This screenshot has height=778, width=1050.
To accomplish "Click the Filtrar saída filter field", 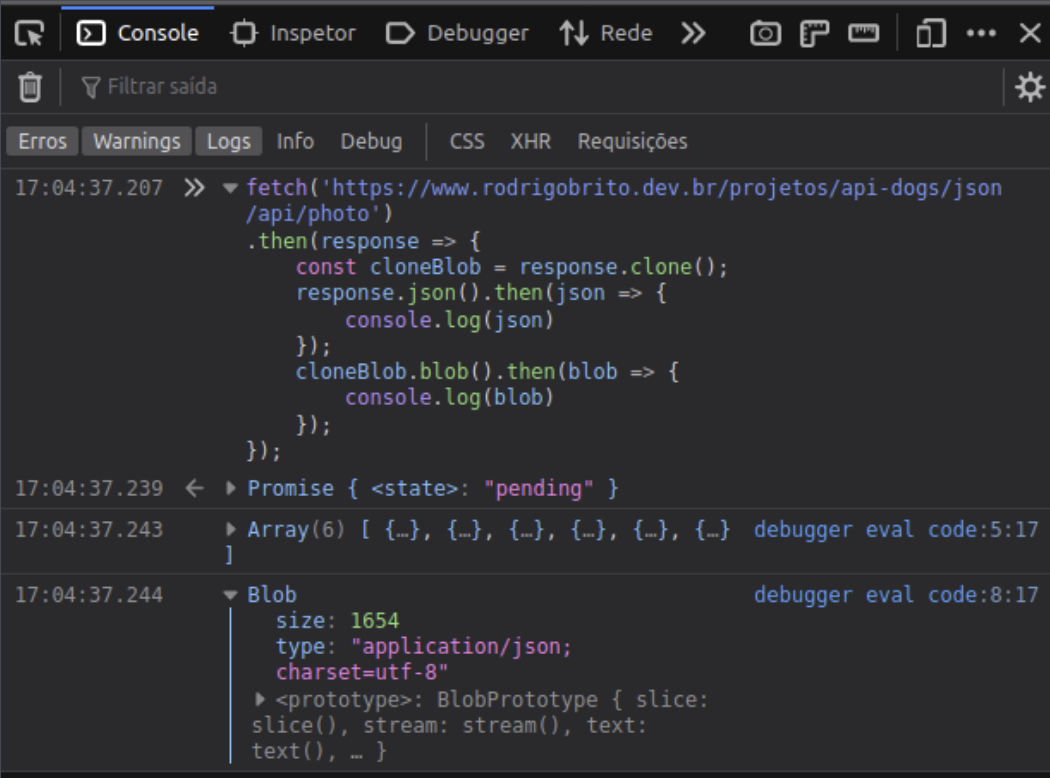I will tap(400, 88).
